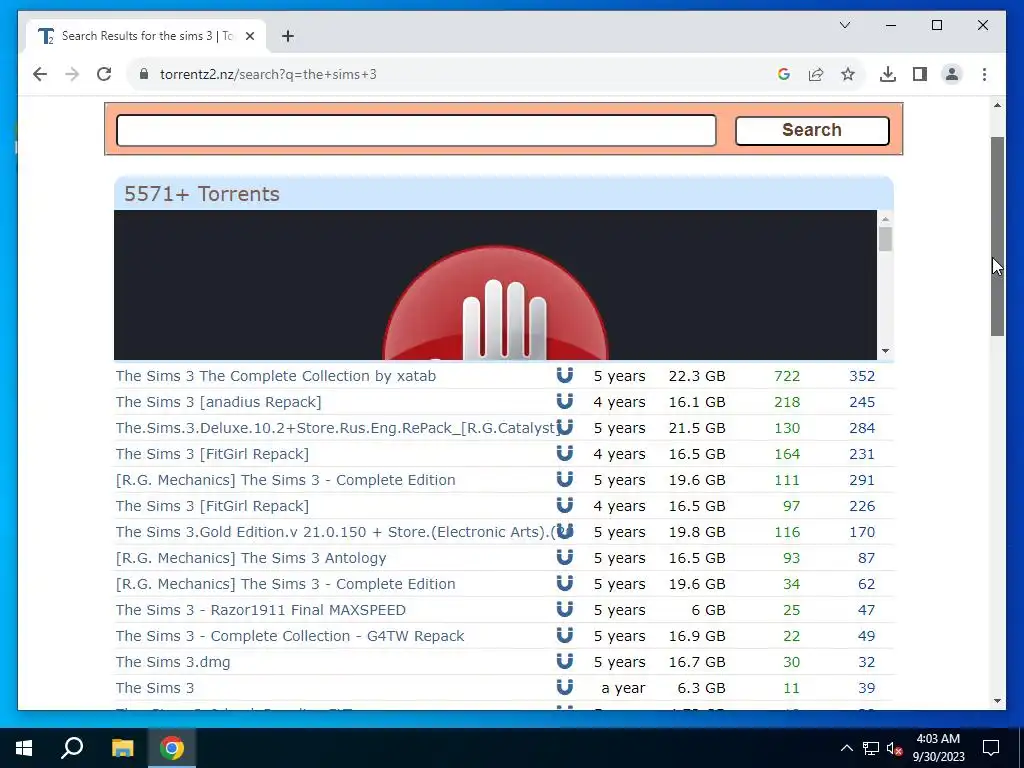The width and height of the screenshot is (1024, 768).
Task: Click magnet icon for Sims 3 Antology
Action: click(565, 557)
